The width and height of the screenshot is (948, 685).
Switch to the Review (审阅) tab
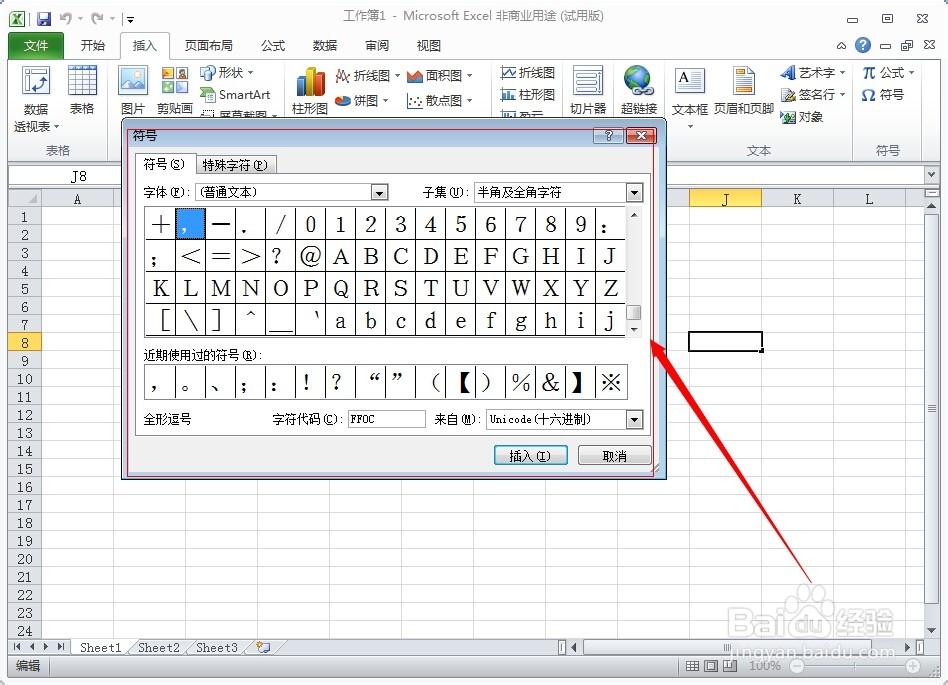(377, 45)
